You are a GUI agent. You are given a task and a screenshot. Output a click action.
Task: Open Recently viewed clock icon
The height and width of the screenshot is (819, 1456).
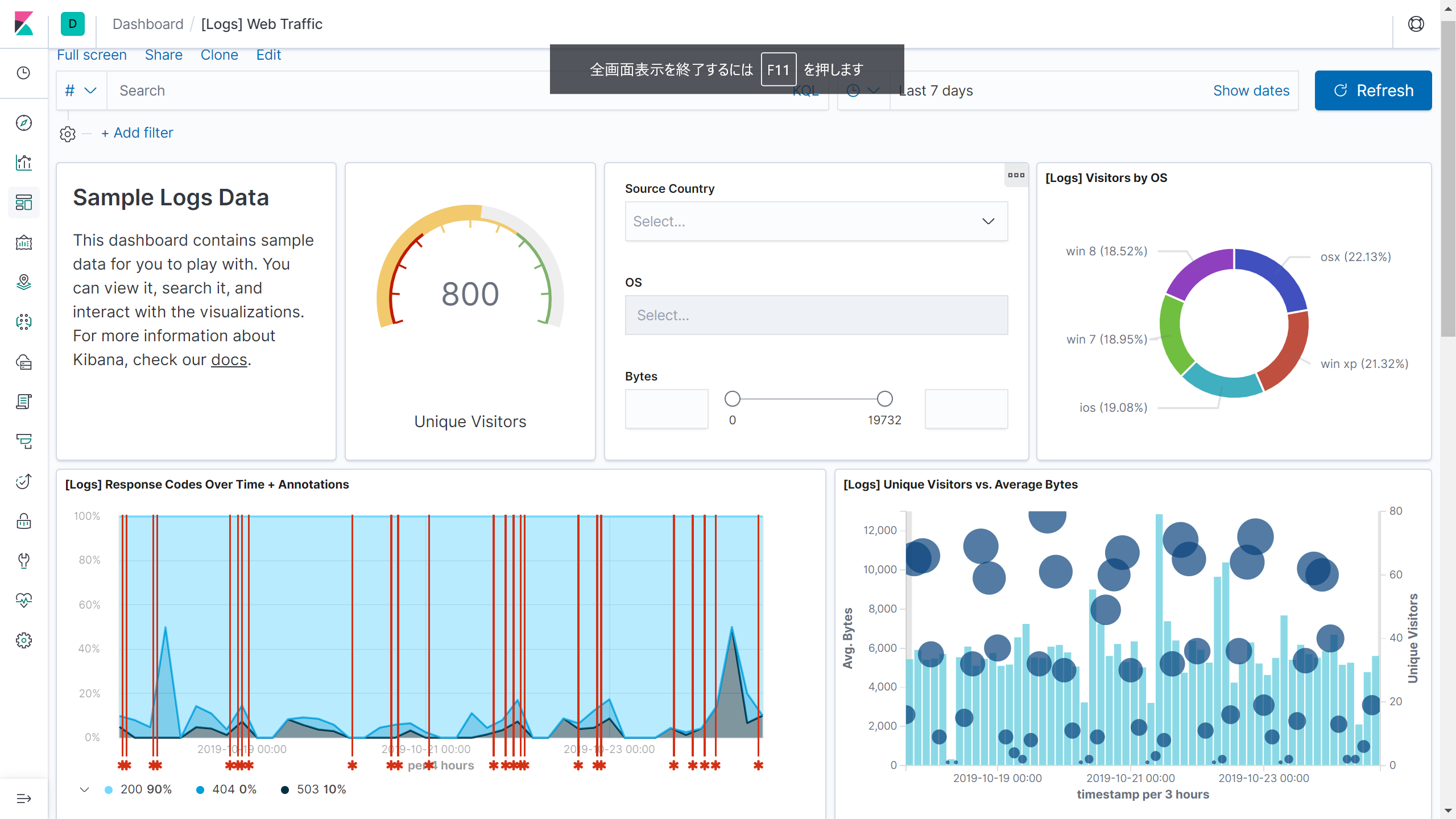23,73
